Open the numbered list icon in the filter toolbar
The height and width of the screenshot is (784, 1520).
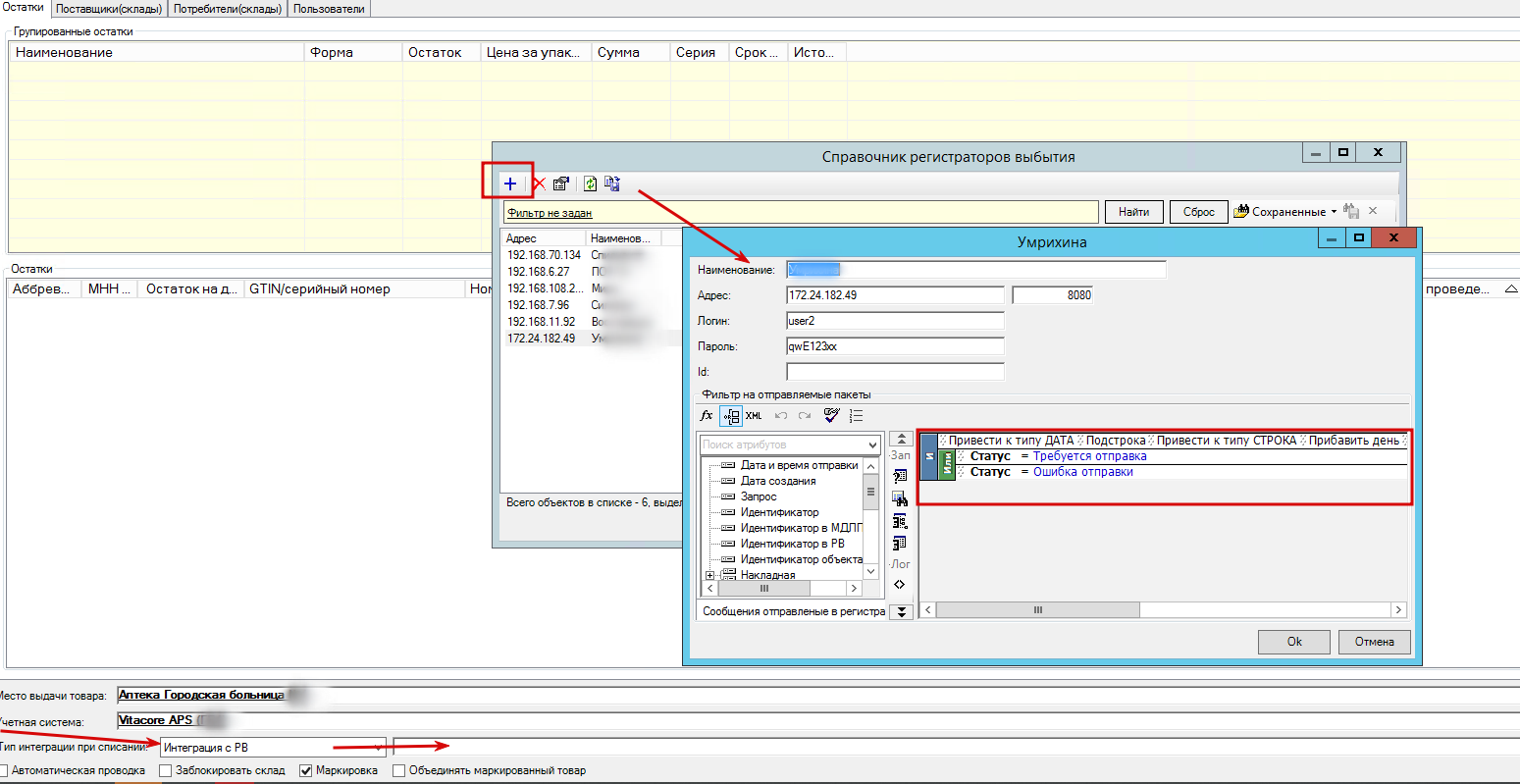[856, 416]
